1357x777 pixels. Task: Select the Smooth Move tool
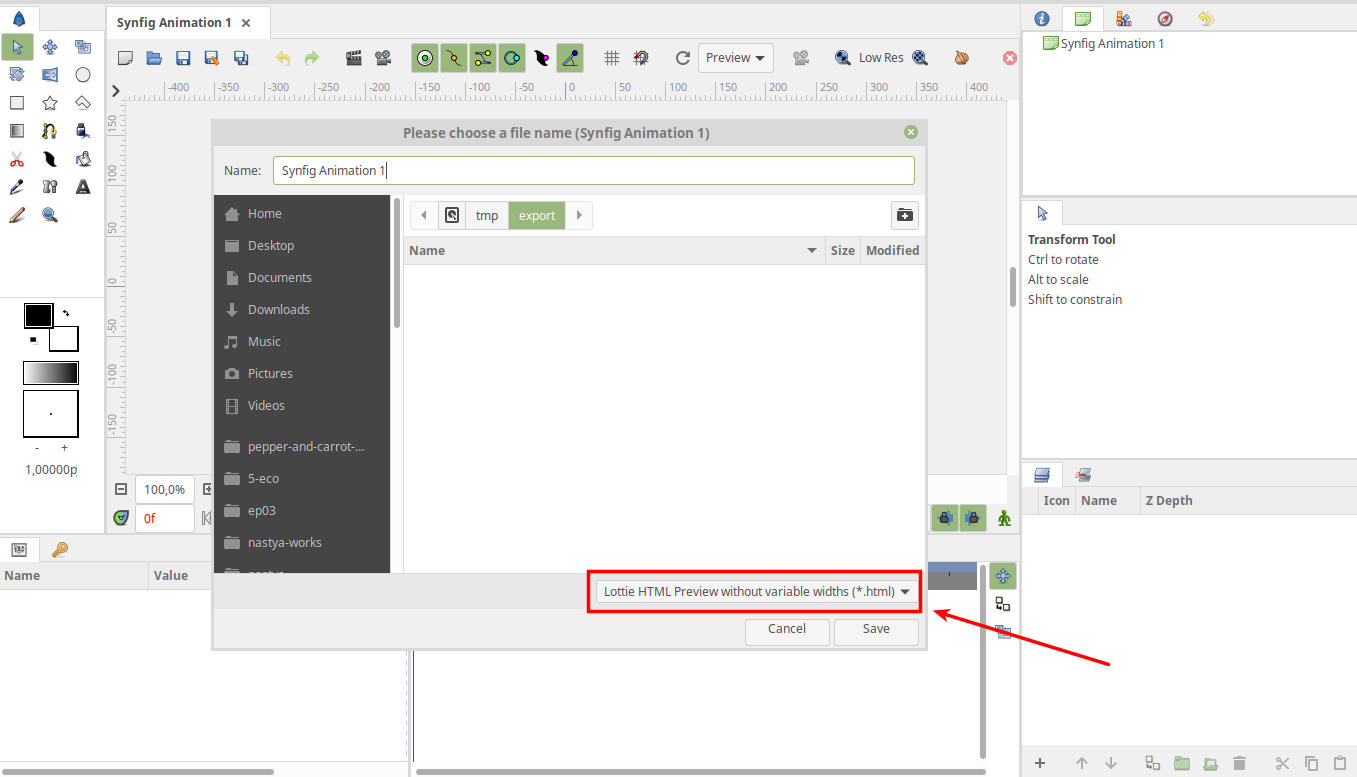50,47
